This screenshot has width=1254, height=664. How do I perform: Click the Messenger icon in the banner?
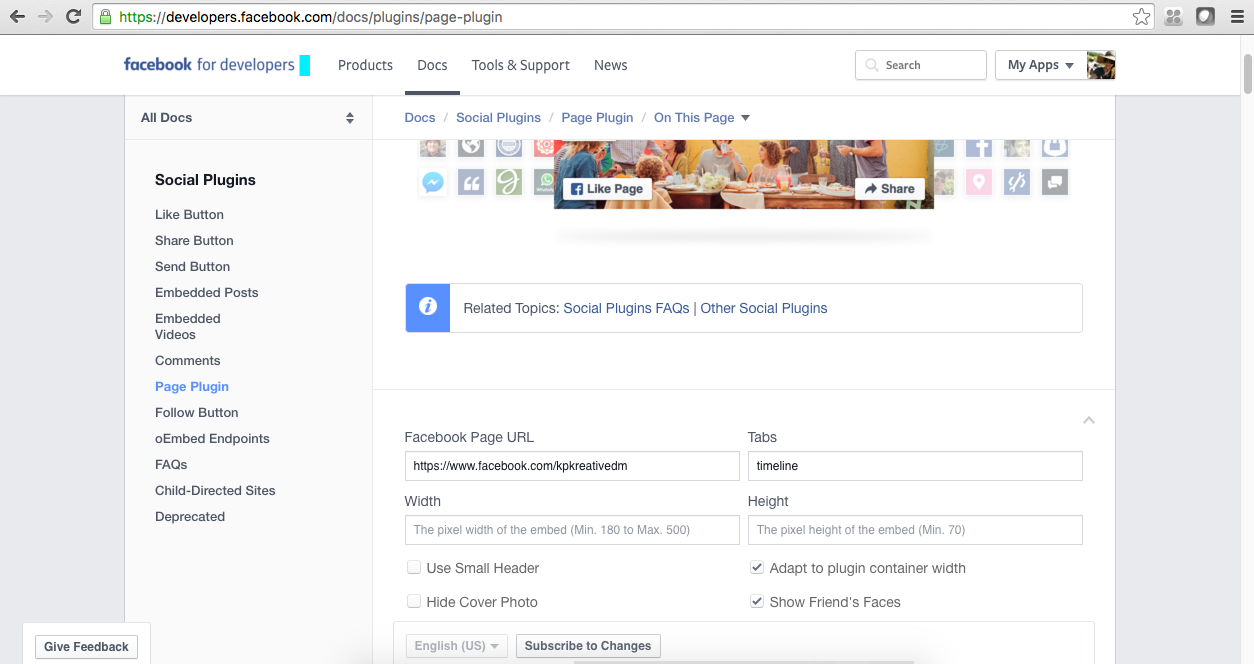(433, 183)
